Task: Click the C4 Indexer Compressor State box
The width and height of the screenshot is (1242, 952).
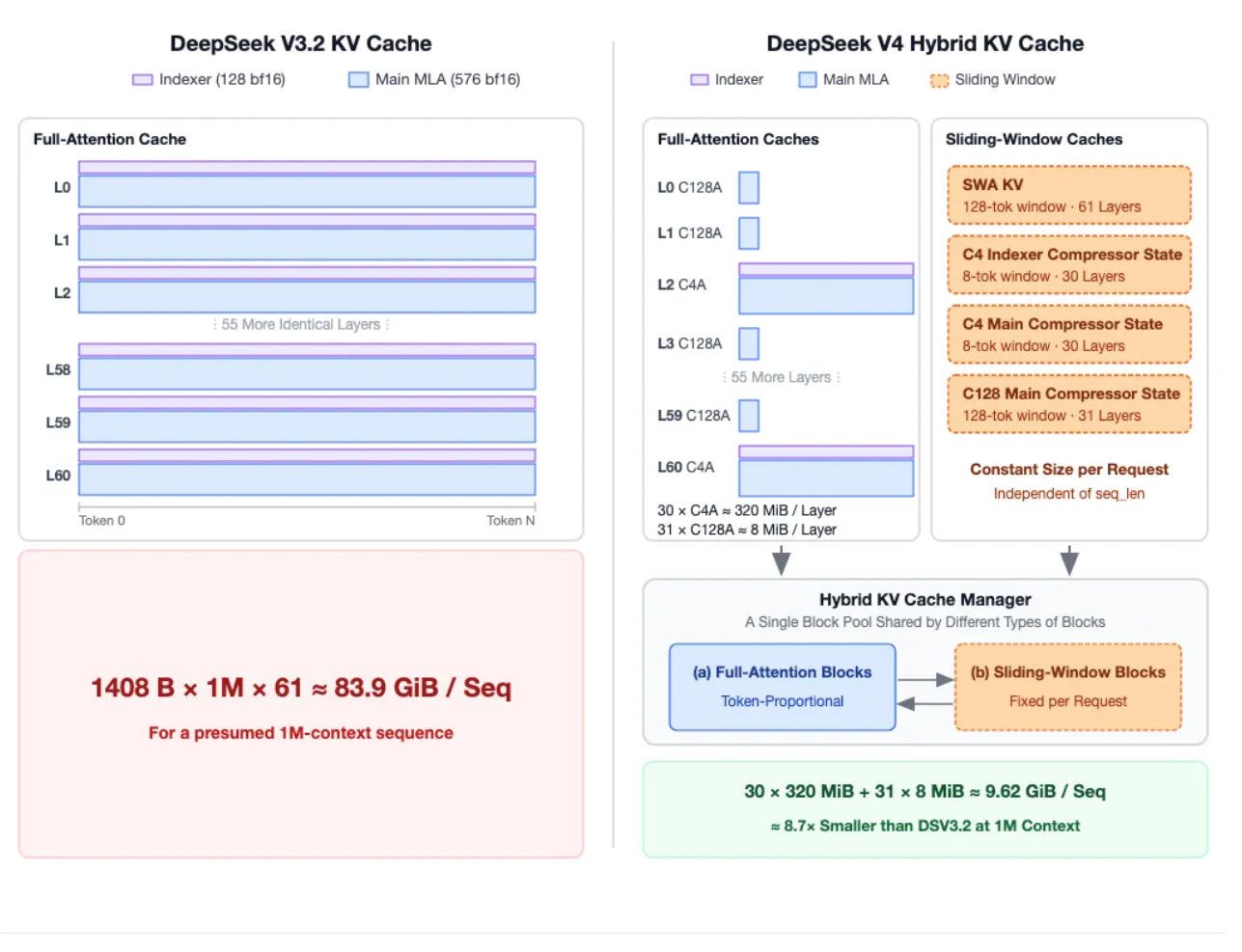Action: point(1069,264)
